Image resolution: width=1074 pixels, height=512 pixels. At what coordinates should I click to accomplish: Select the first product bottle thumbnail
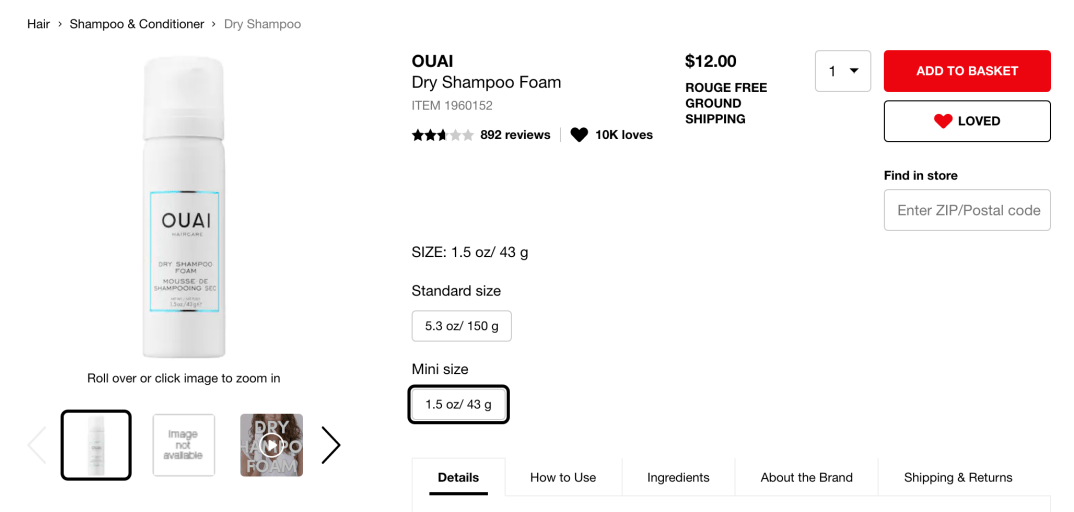[96, 445]
